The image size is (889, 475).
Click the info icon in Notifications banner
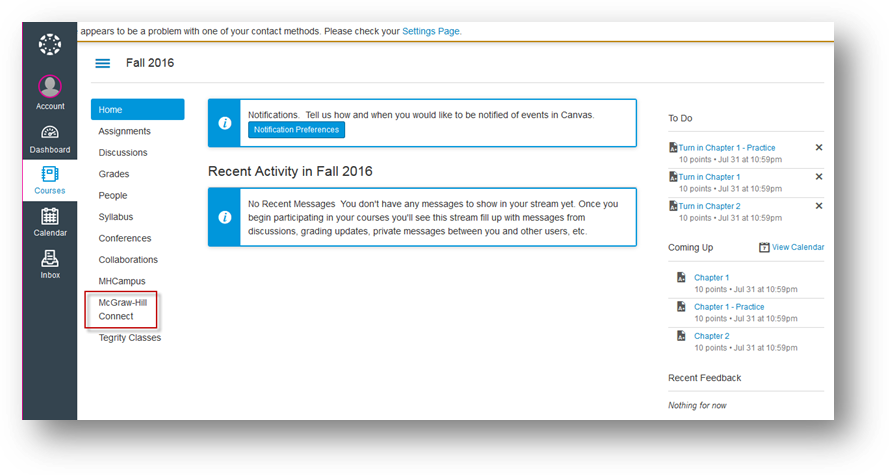click(225, 122)
